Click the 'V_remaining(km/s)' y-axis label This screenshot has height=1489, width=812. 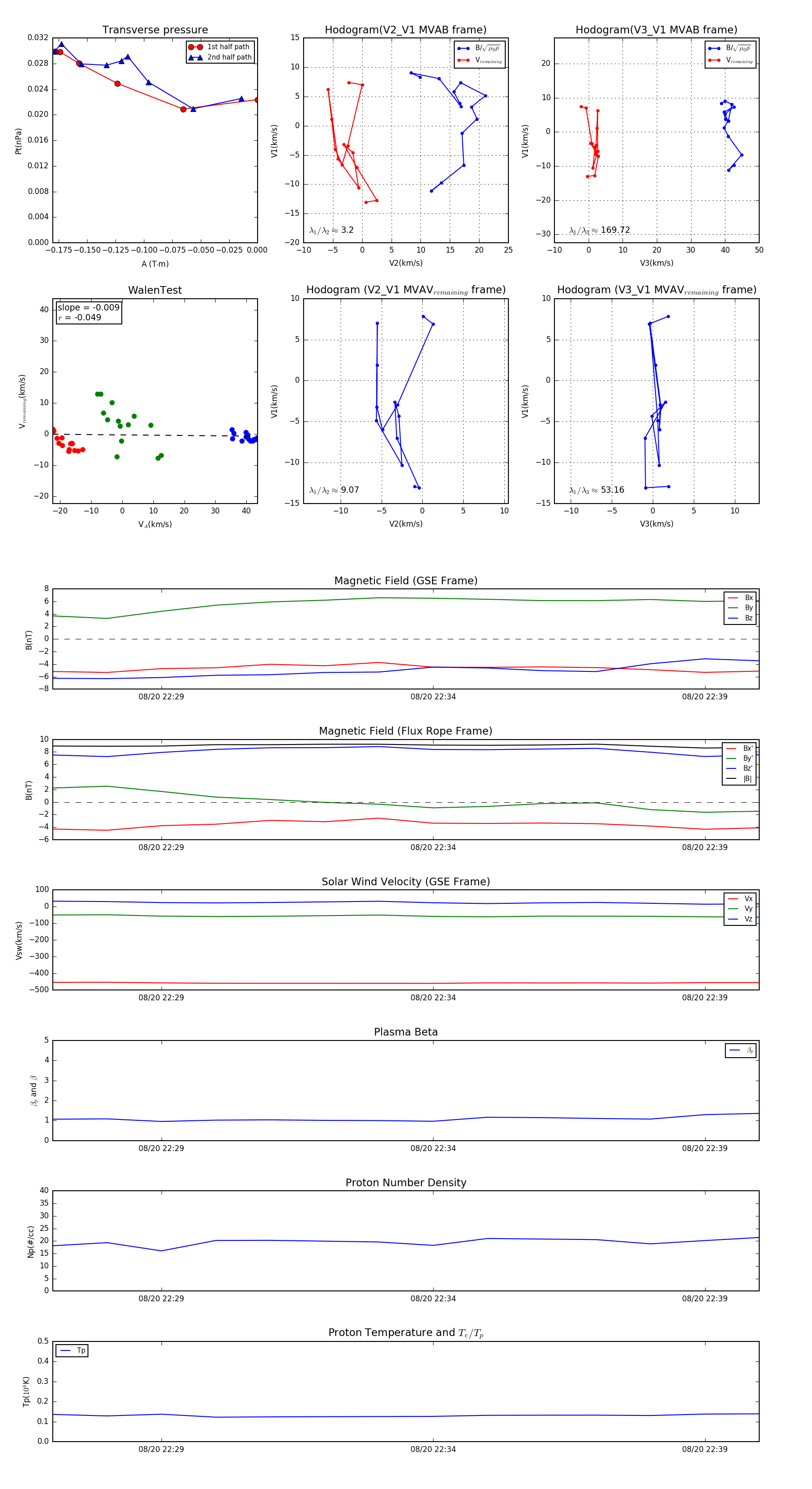(x=22, y=401)
